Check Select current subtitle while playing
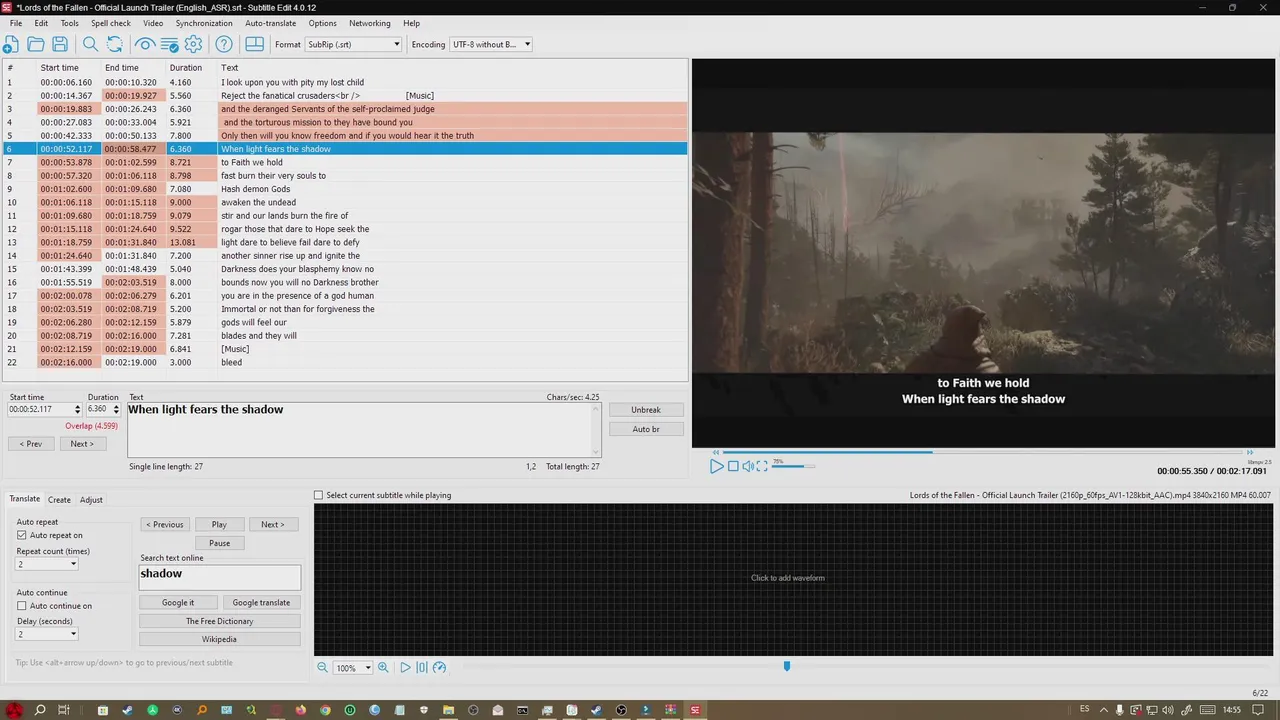The height and width of the screenshot is (720, 1280). point(319,495)
